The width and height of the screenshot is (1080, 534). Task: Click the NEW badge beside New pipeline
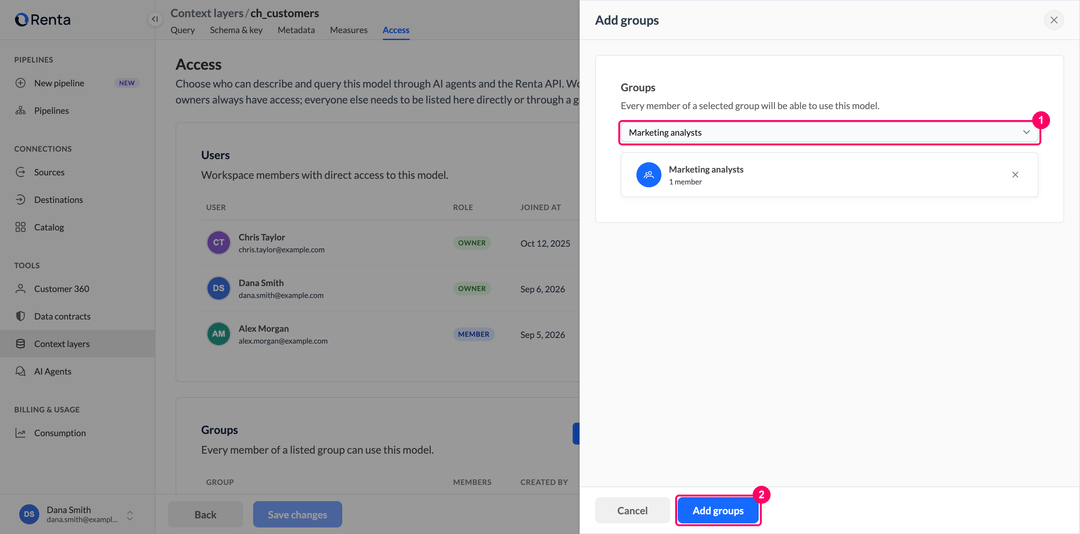pyautogui.click(x=127, y=83)
